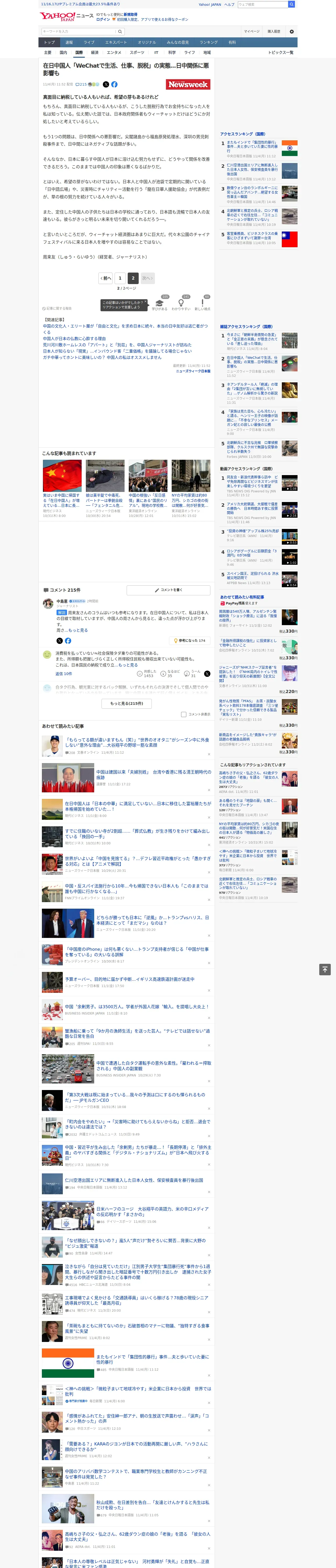The width and height of the screenshot is (336, 1568).
Task: Share the consumption tax comment on X
Action: 207,674
